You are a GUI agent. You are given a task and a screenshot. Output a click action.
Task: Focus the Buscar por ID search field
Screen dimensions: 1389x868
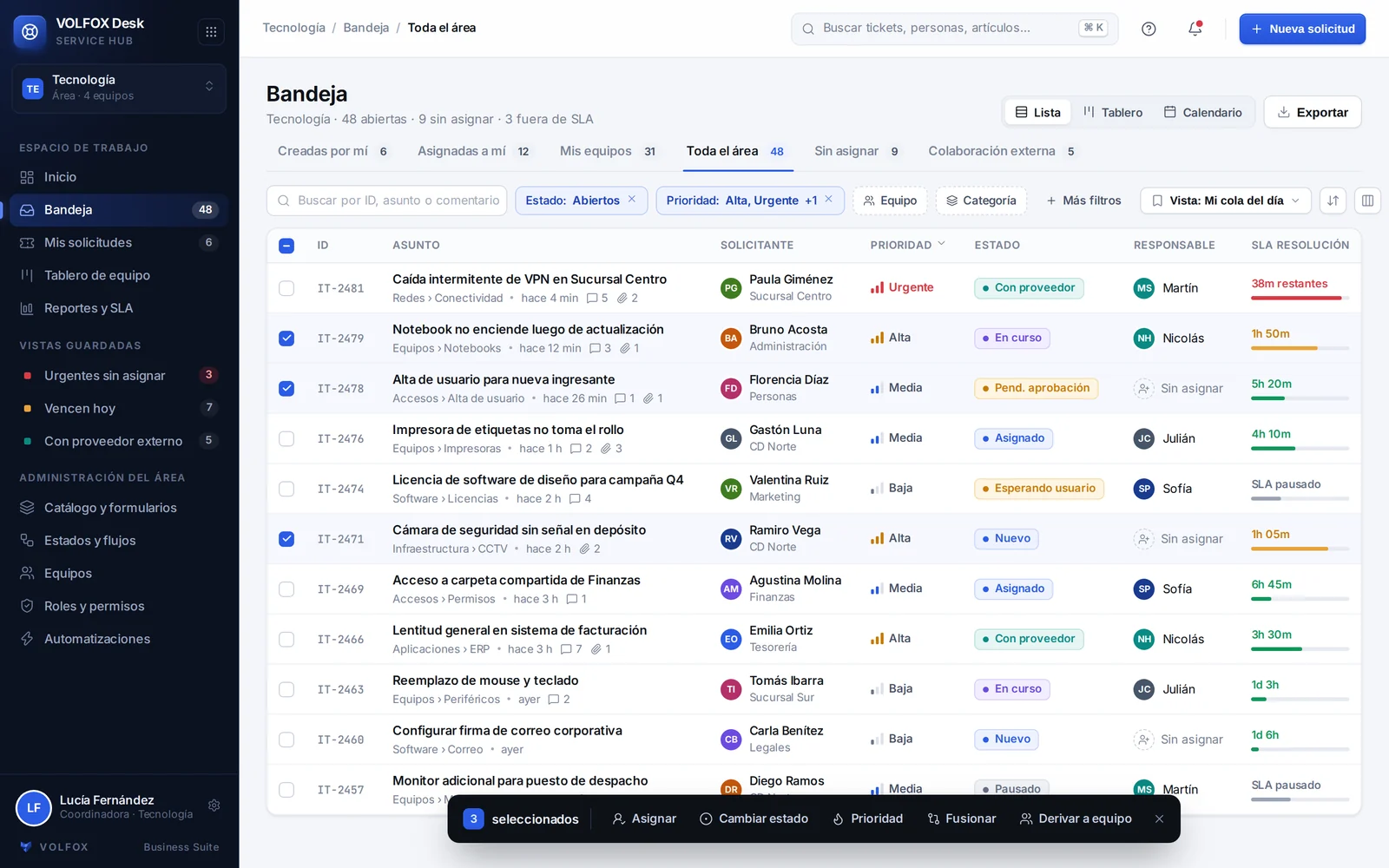click(x=387, y=201)
